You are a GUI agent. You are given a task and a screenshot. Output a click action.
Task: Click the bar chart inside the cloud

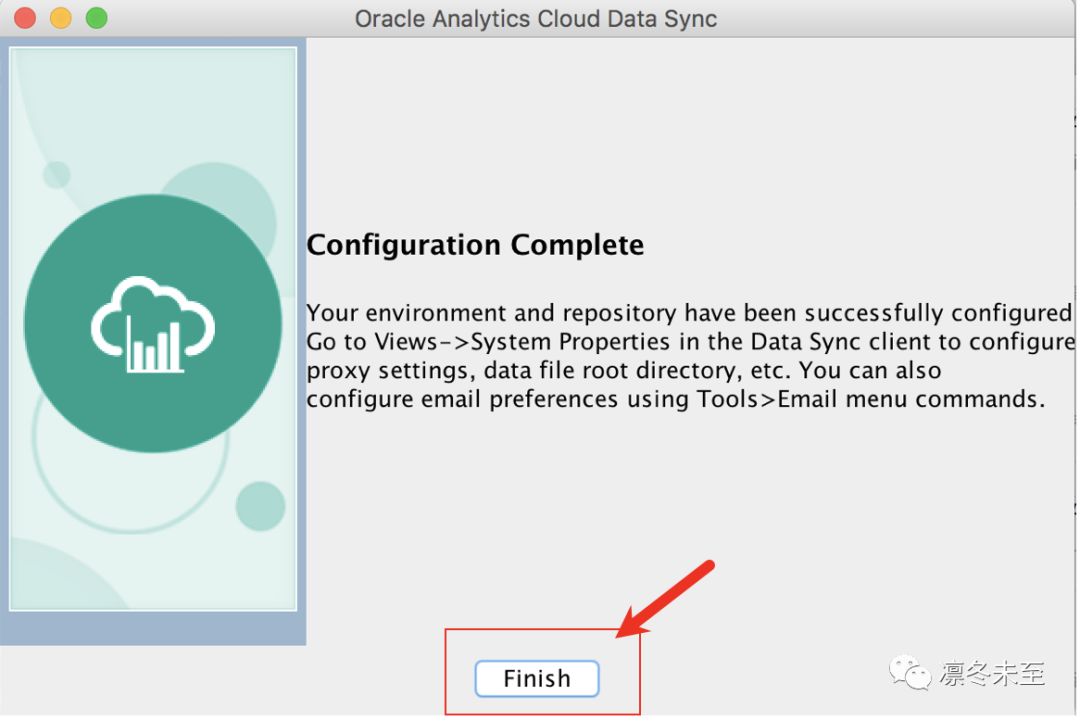click(154, 346)
